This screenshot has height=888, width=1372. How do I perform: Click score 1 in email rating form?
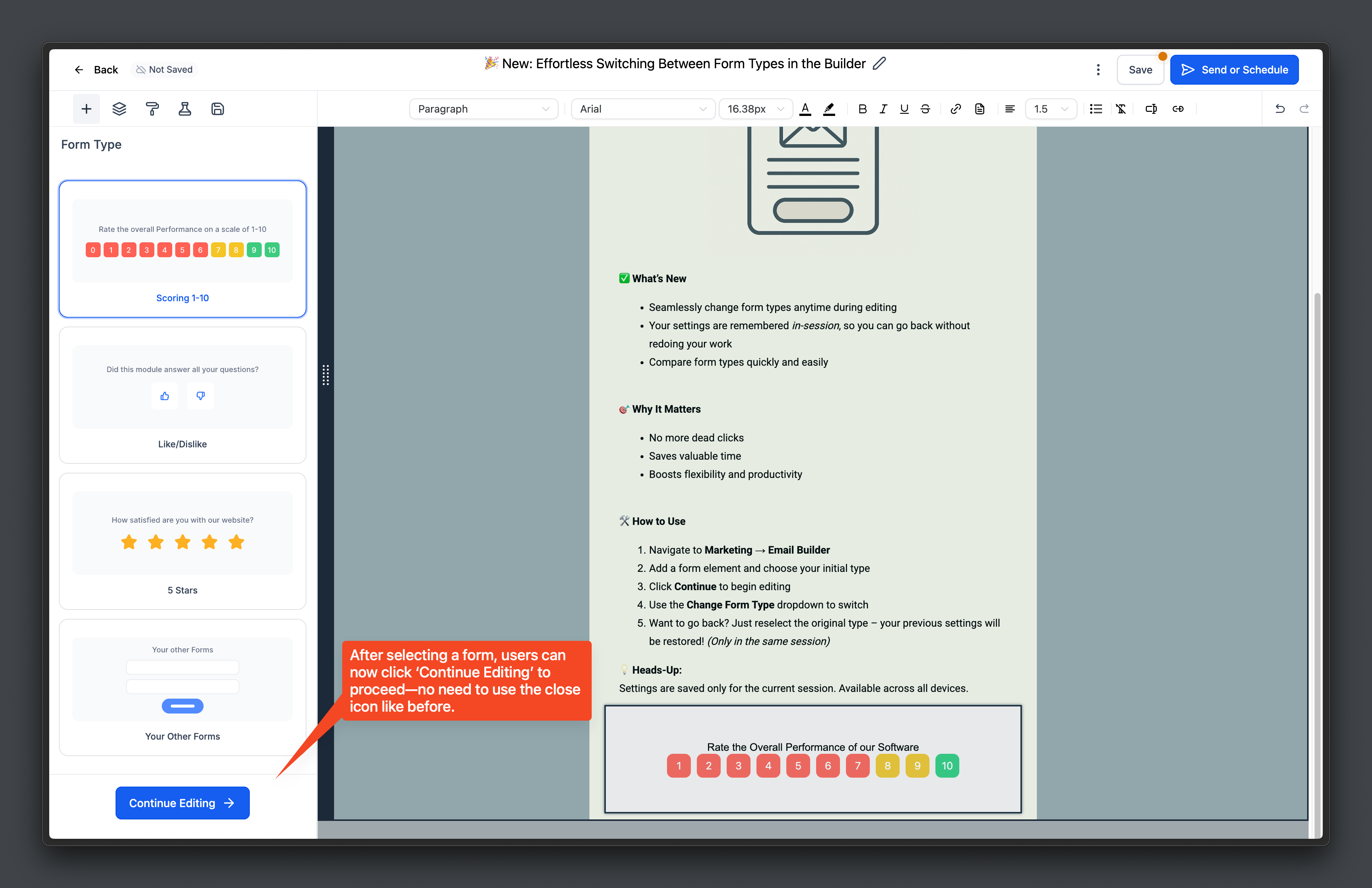tap(679, 766)
